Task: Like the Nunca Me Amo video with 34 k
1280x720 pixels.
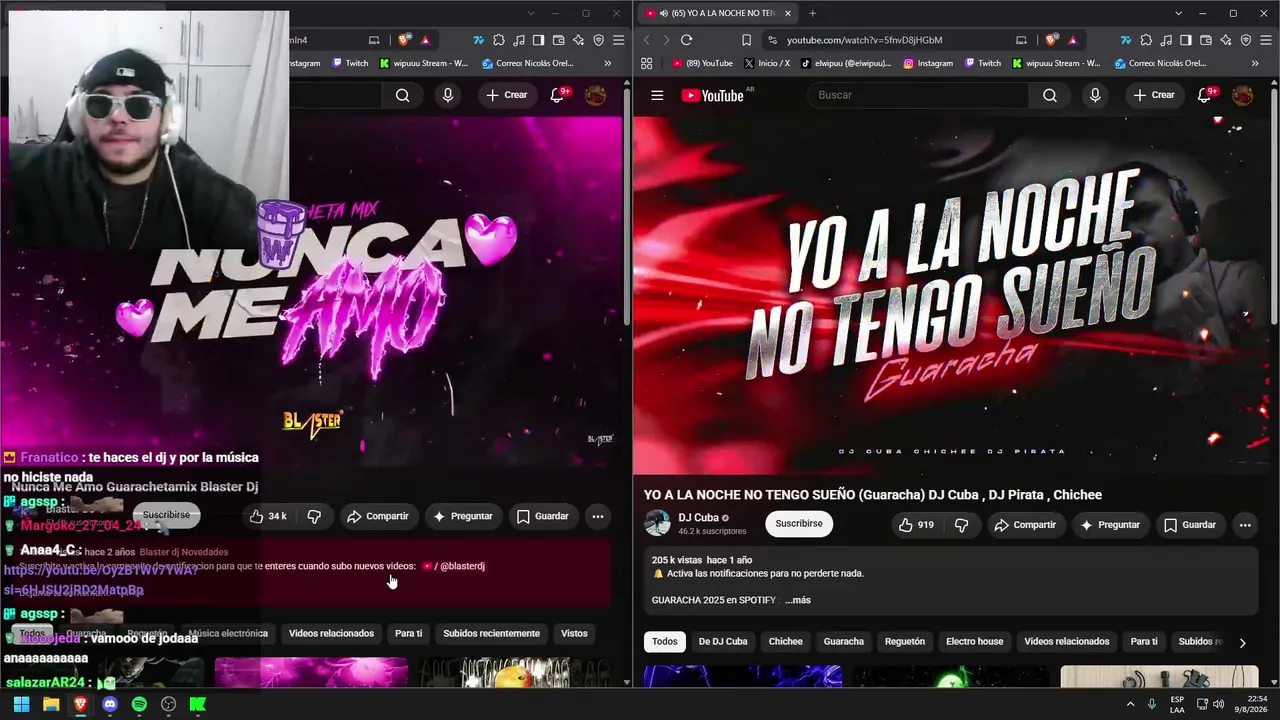Action: pyautogui.click(x=270, y=516)
